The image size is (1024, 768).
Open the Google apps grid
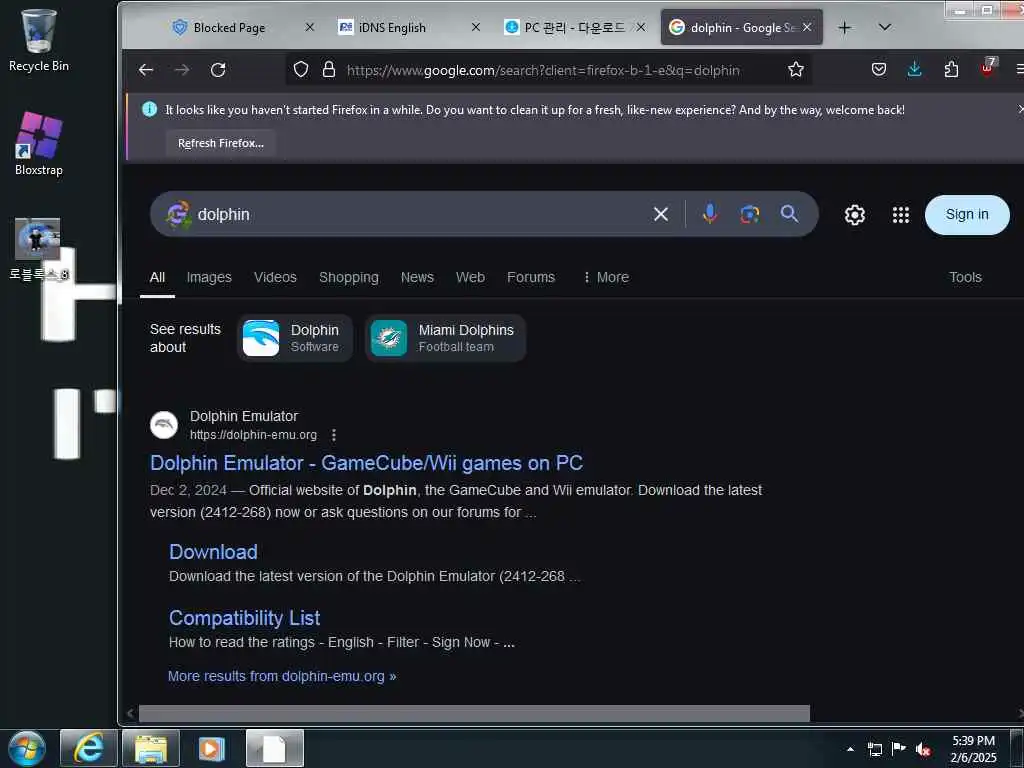click(x=901, y=215)
